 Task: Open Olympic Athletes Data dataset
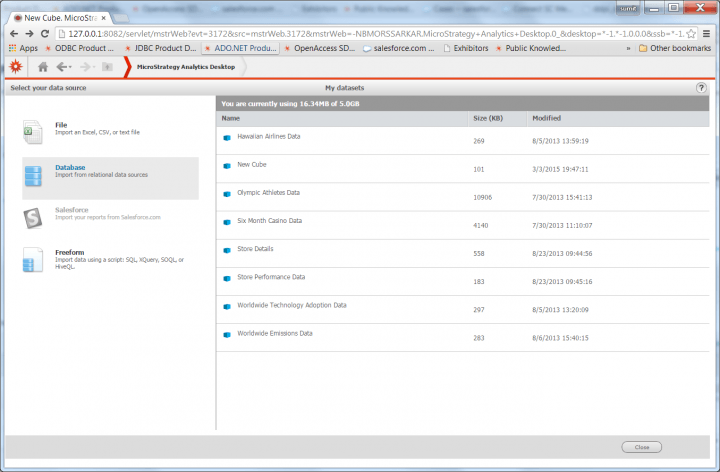(268, 192)
